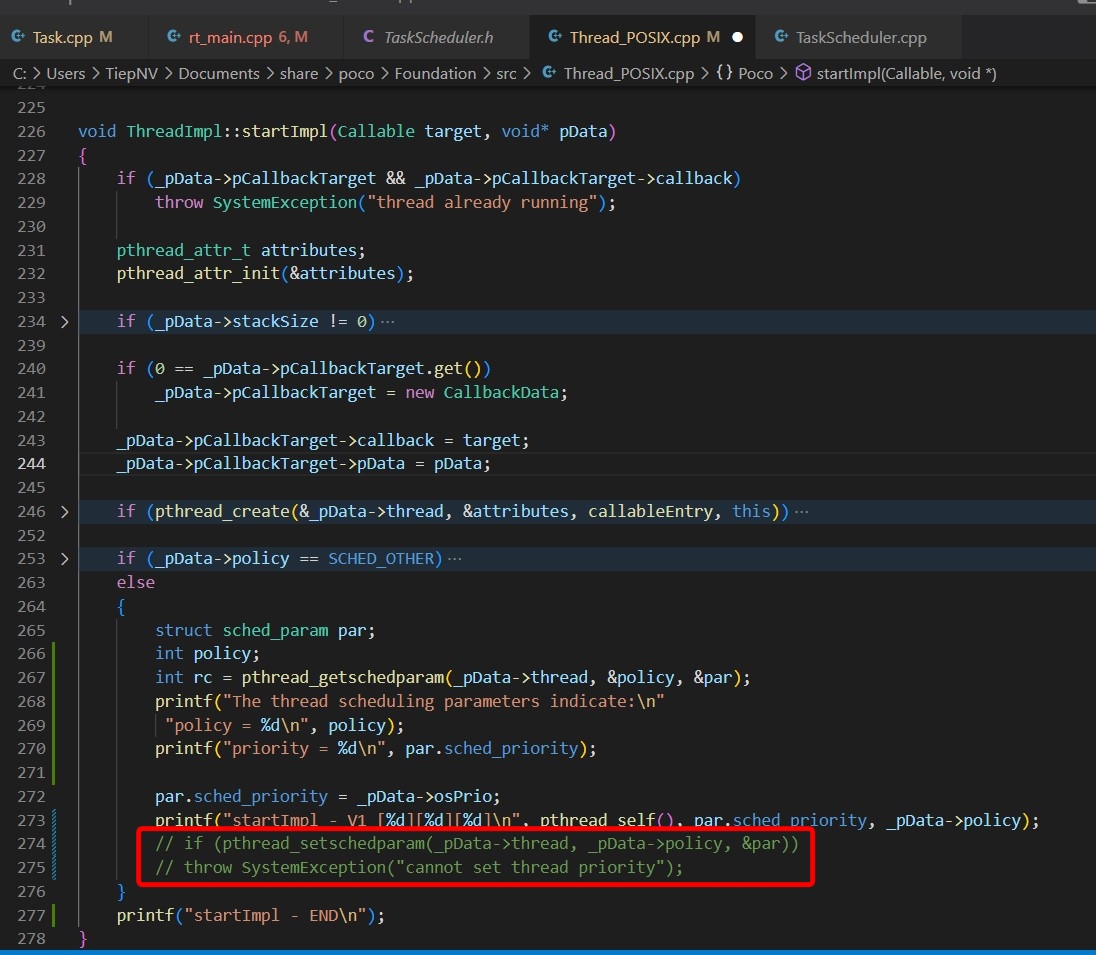Click SCHED_OTHER constant on line 253
This screenshot has width=1096, height=955.
381,559
